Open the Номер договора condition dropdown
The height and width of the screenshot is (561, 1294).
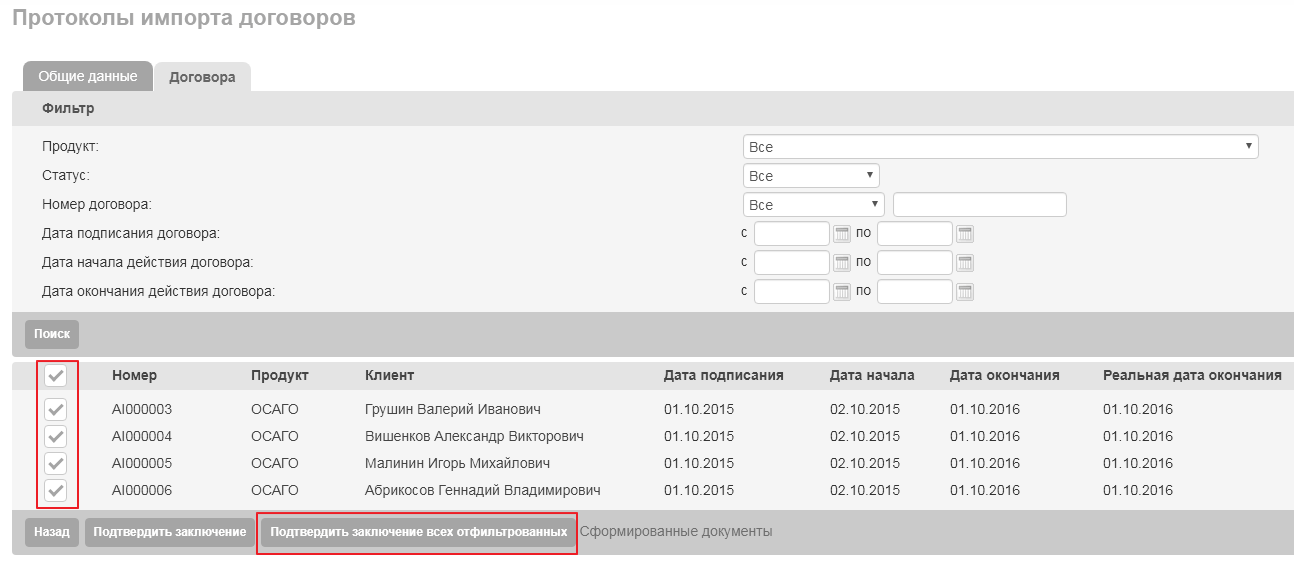click(x=814, y=205)
